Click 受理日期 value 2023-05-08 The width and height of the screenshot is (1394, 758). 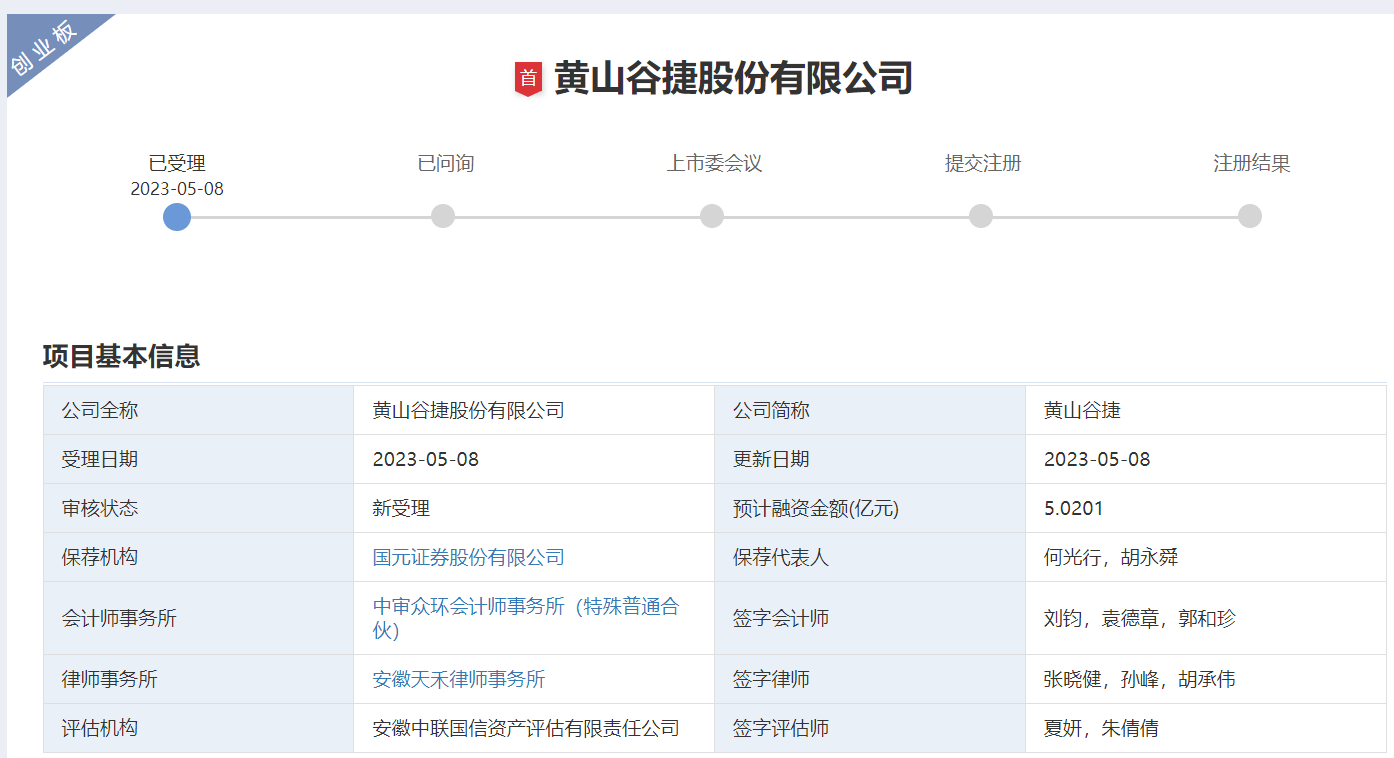pos(426,459)
